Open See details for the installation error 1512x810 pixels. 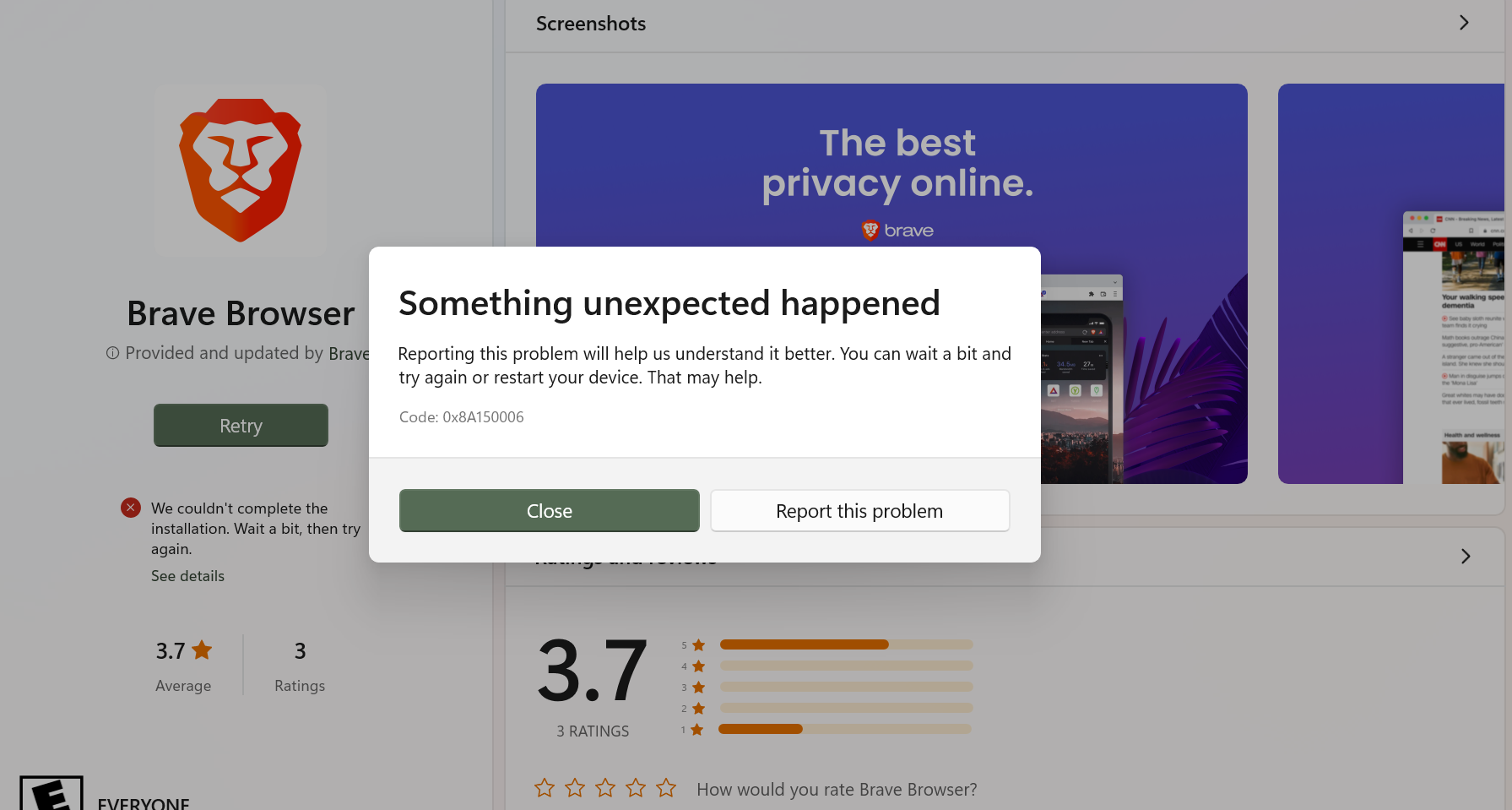tap(187, 575)
